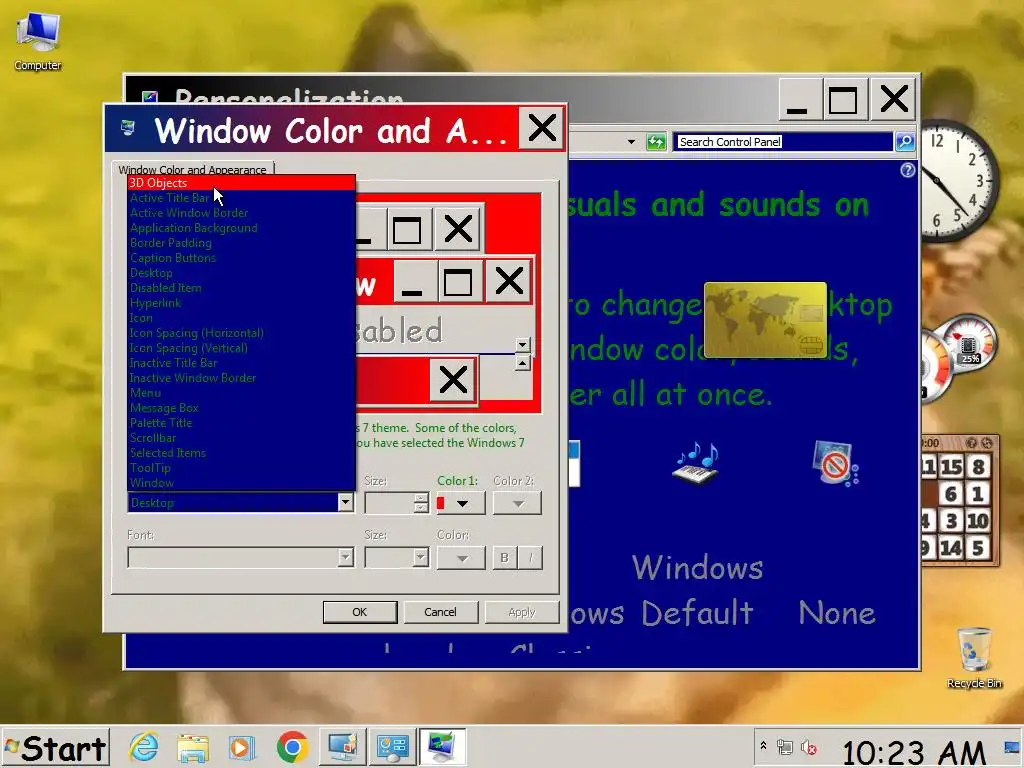Open the font Size dropdown
This screenshot has width=1024, height=768.
(x=421, y=557)
